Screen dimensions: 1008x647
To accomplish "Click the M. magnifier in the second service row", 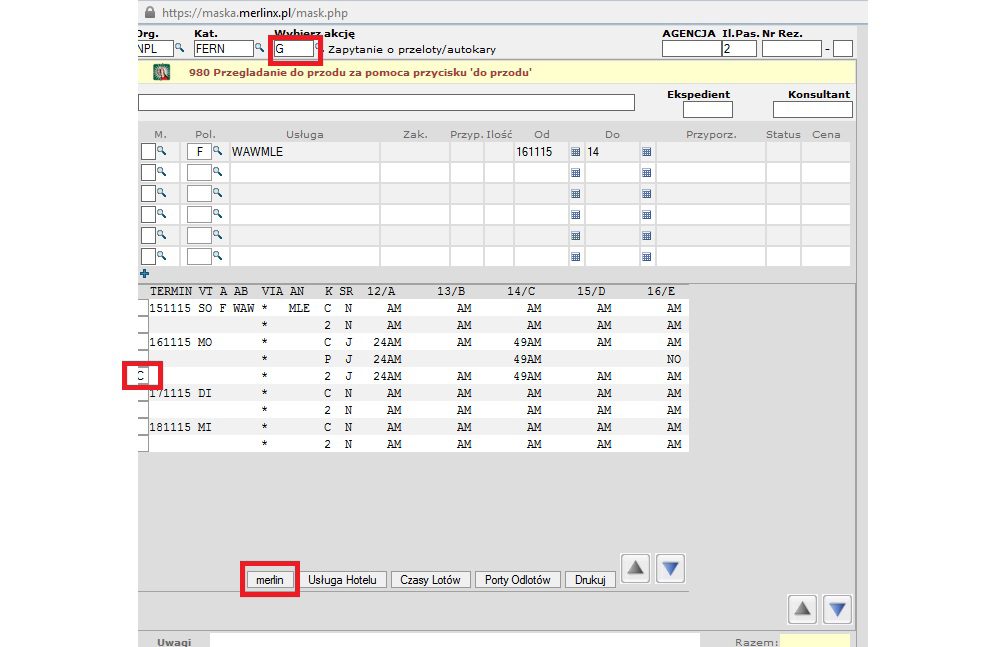I will coord(162,172).
